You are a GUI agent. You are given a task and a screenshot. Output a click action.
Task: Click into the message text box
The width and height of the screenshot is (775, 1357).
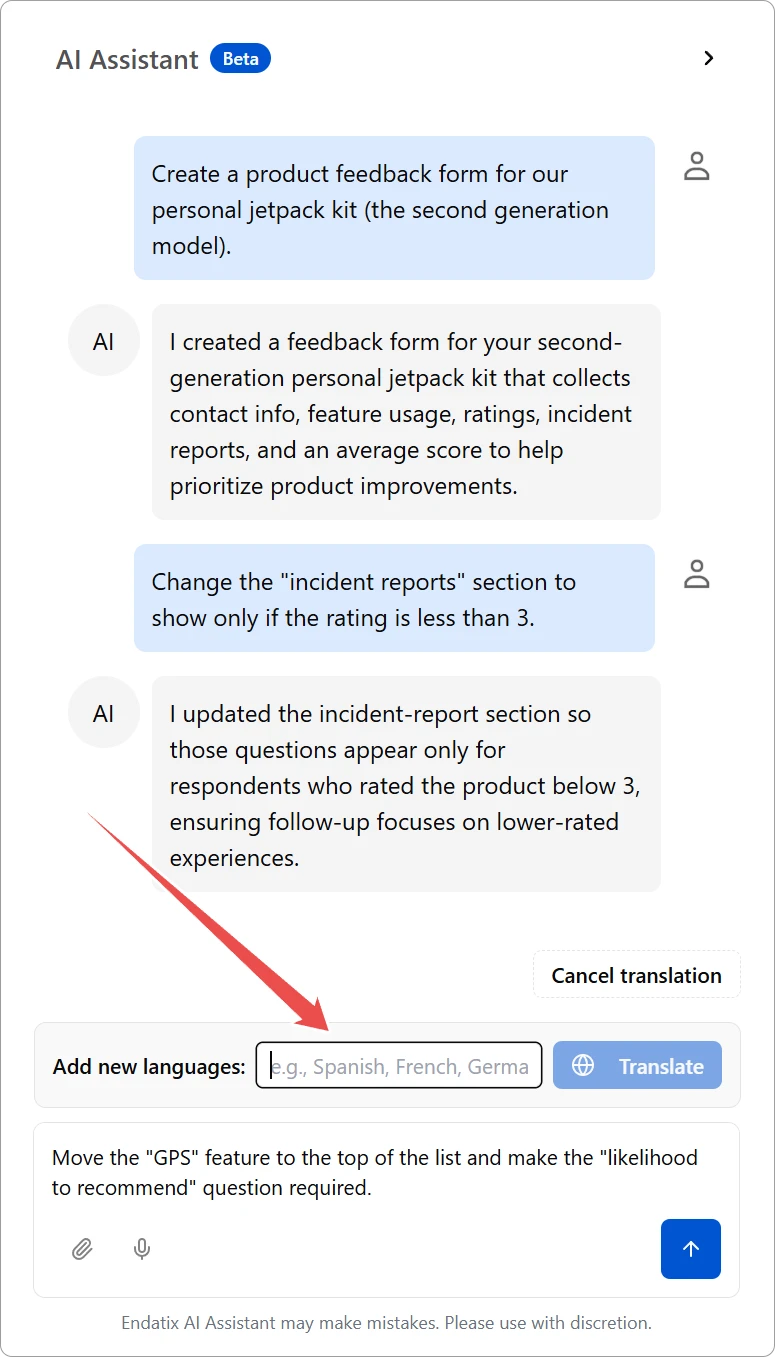386,1173
